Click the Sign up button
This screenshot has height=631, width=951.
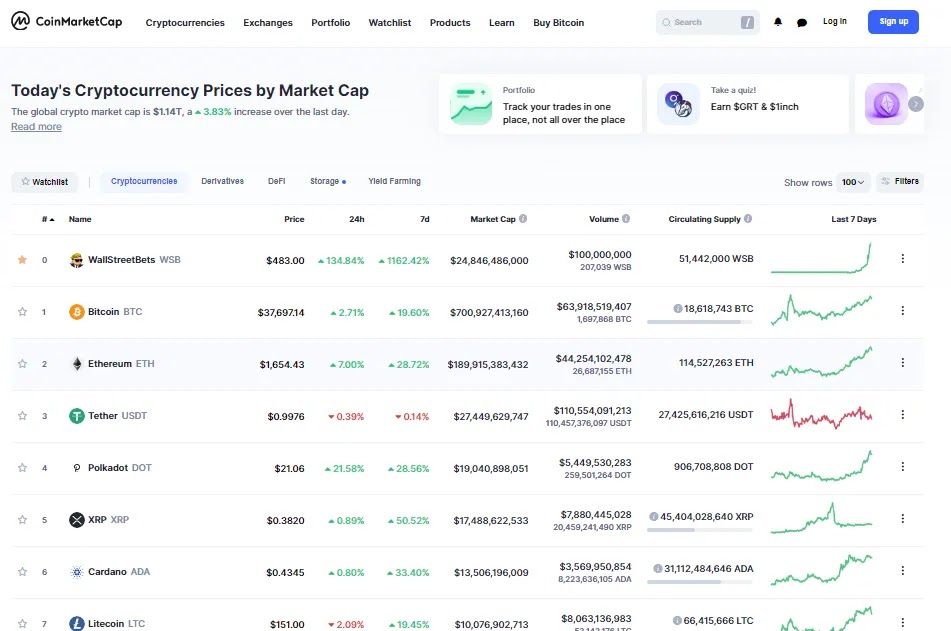pos(893,22)
